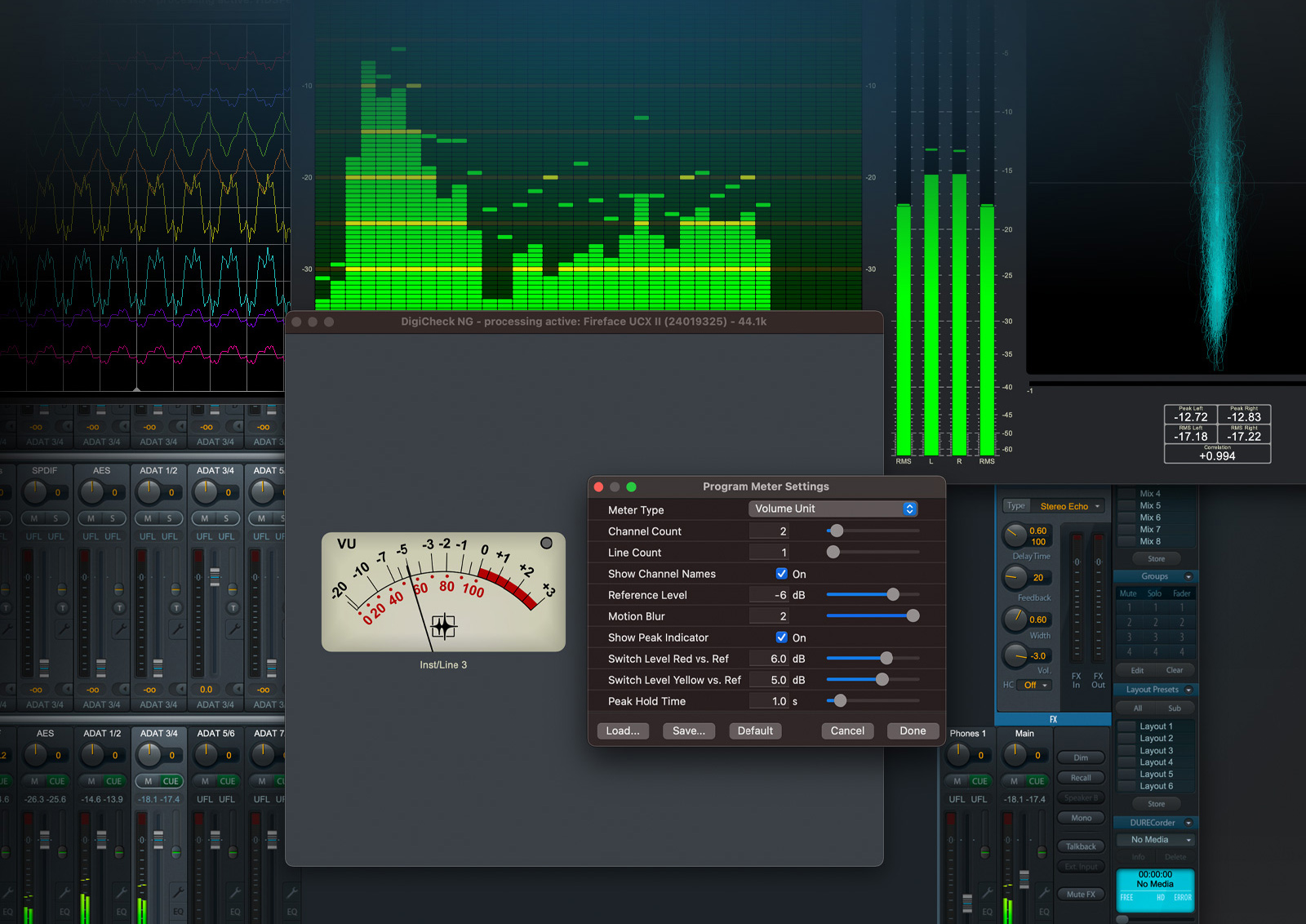Open wrench settings for Main channel

(x=1044, y=891)
